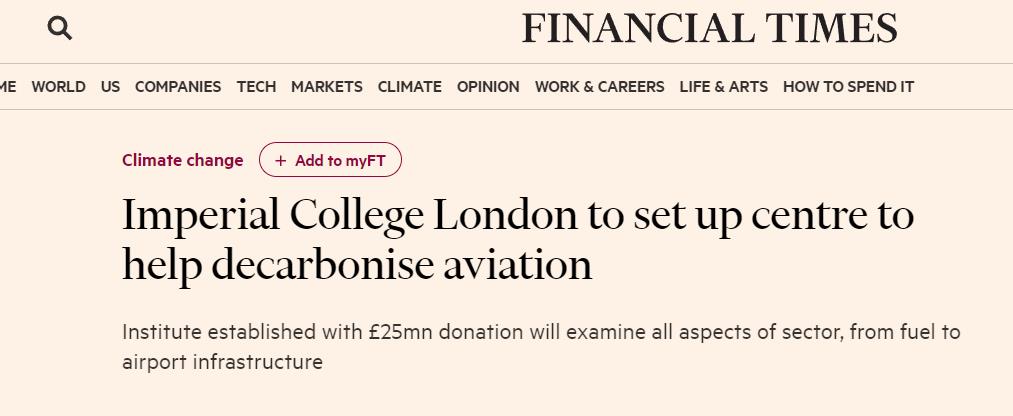The height and width of the screenshot is (416, 1013).
Task: Click the partially visible Home nav item
Action: click(x=8, y=87)
